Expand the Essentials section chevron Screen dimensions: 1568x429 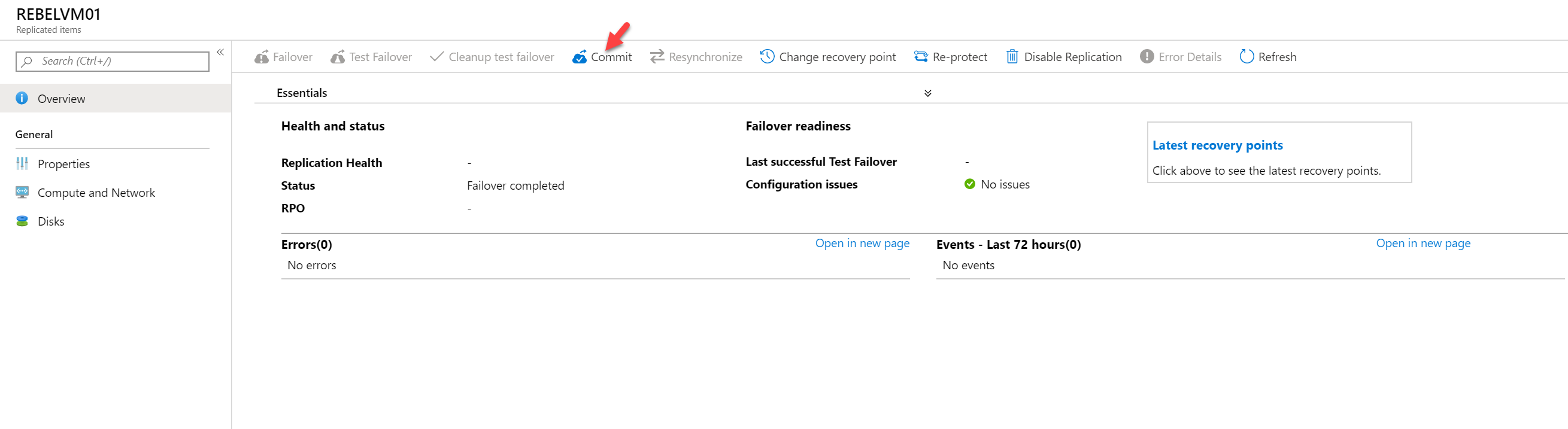point(927,93)
